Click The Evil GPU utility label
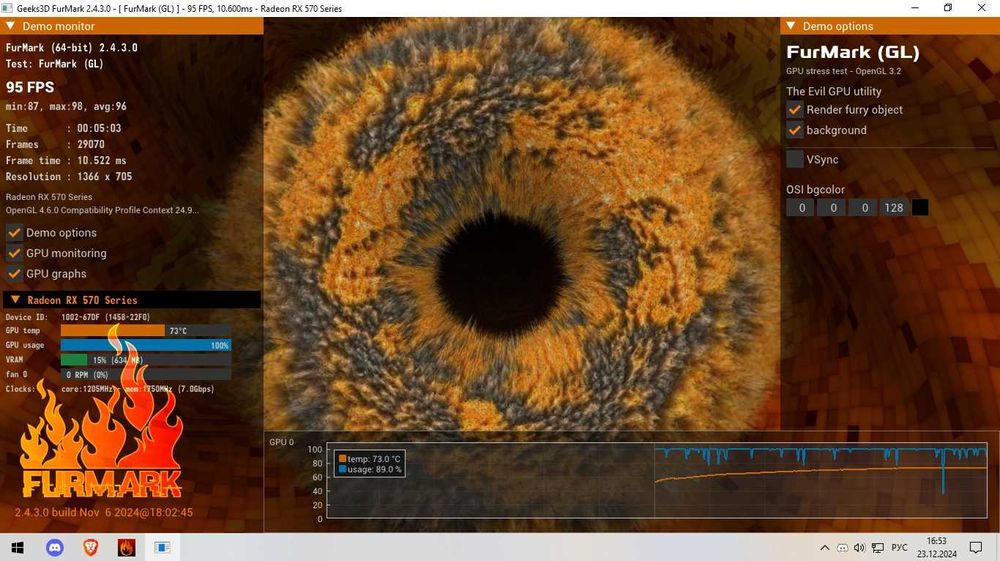Screen dimensions: 1000x561 click(x=834, y=91)
